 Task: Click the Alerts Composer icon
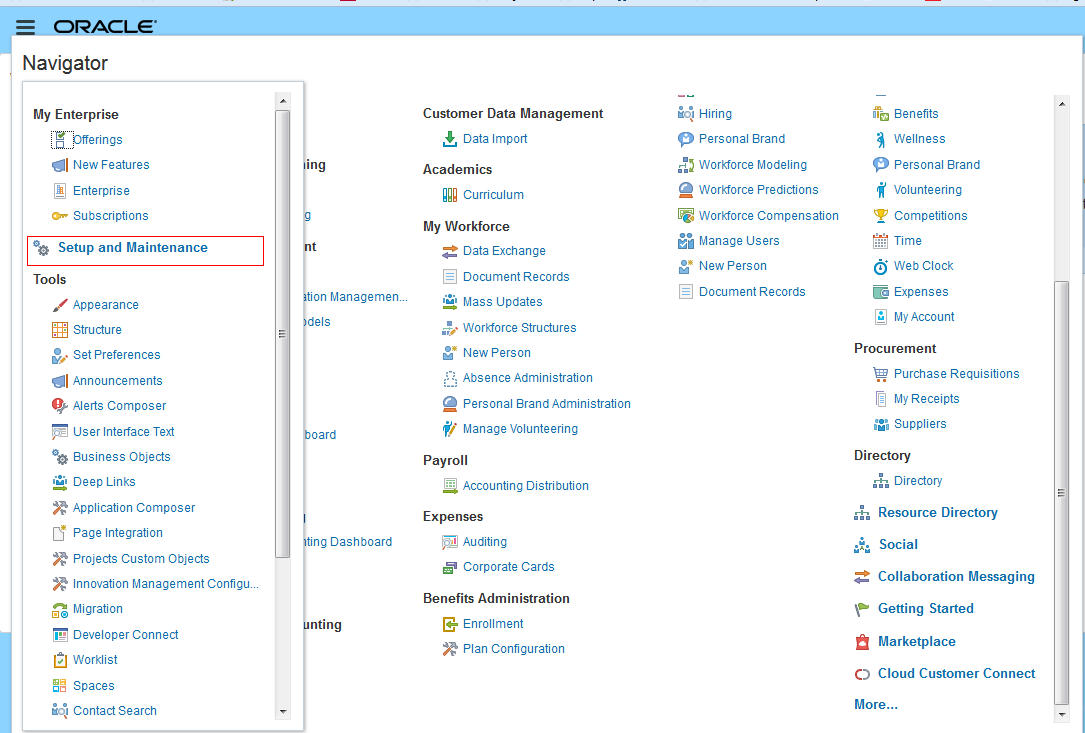(60, 406)
